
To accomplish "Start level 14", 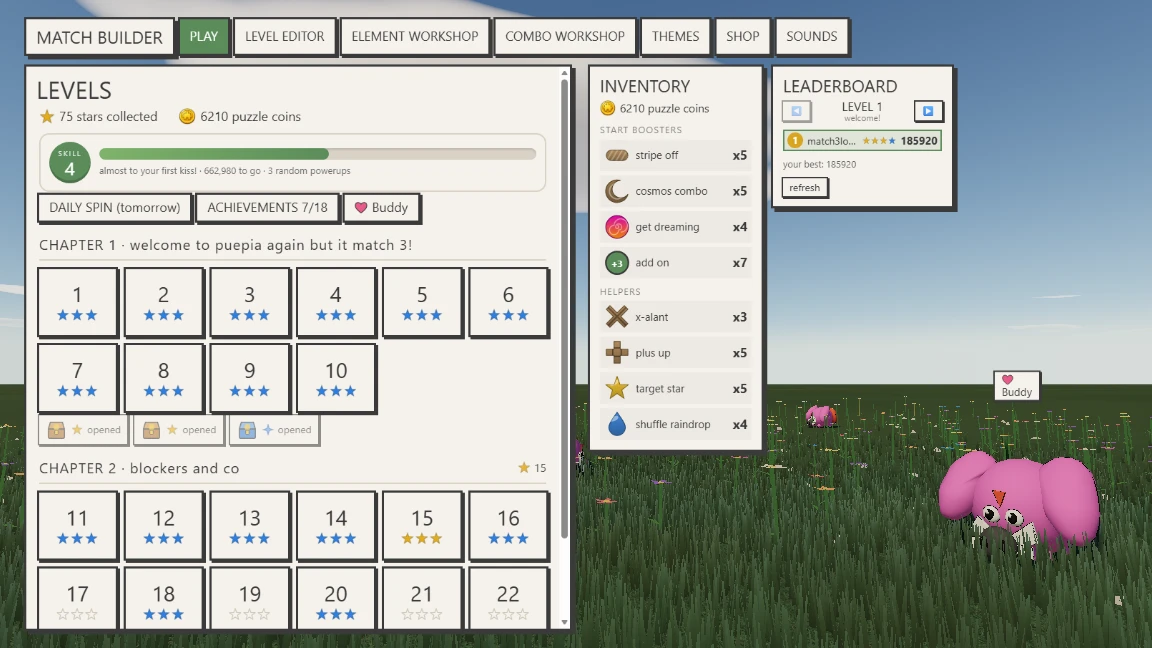I will (336, 525).
